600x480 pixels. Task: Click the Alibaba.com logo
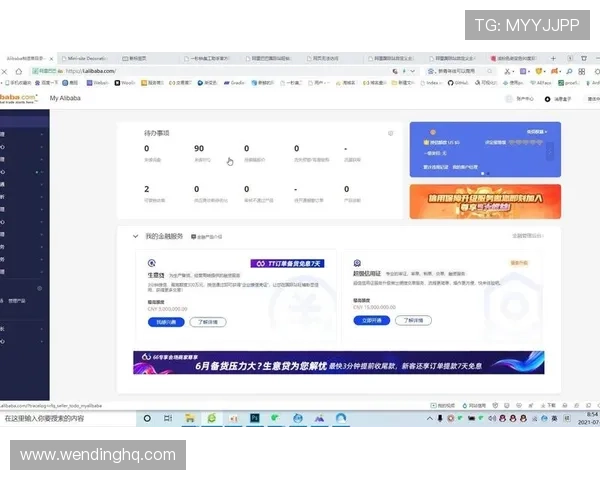[x=18, y=98]
